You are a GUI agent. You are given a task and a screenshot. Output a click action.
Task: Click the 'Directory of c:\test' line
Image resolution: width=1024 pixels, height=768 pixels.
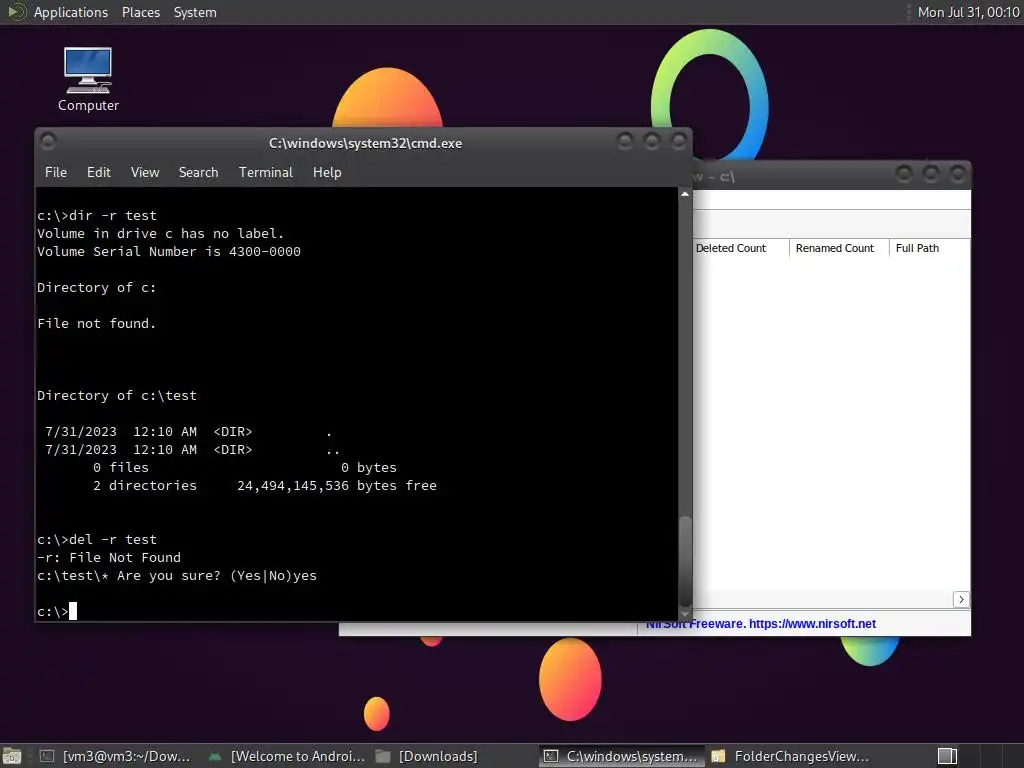(117, 395)
